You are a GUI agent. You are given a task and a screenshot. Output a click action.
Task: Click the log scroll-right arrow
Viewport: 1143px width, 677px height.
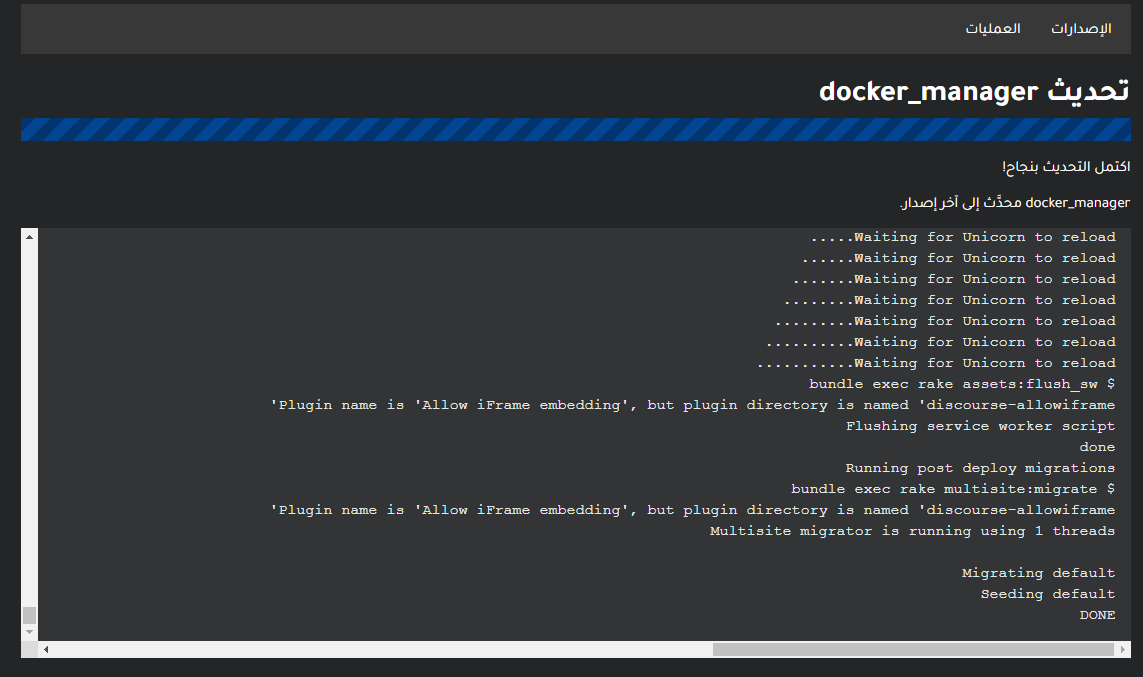(x=1123, y=649)
